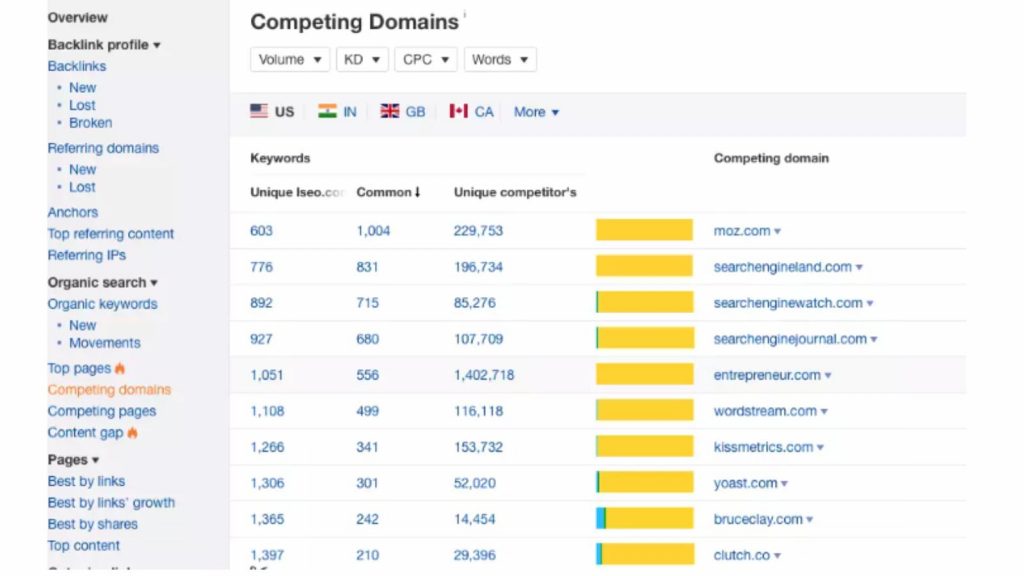Open Anchors in the sidebar

[72, 212]
